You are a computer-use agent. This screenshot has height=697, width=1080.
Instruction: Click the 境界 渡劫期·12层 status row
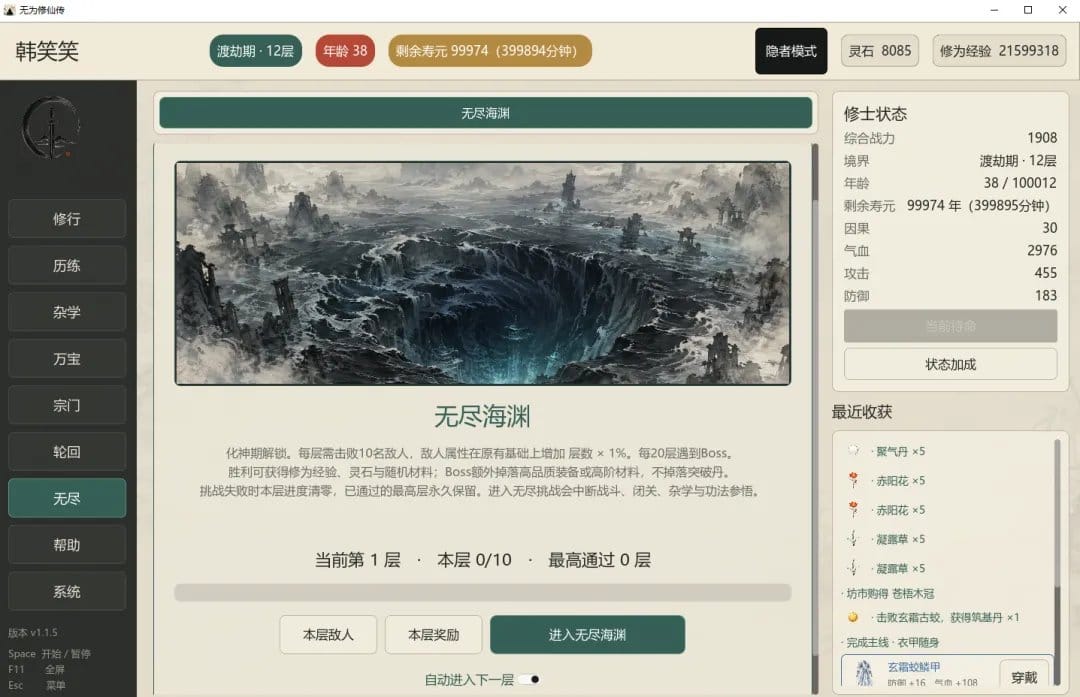coord(951,160)
